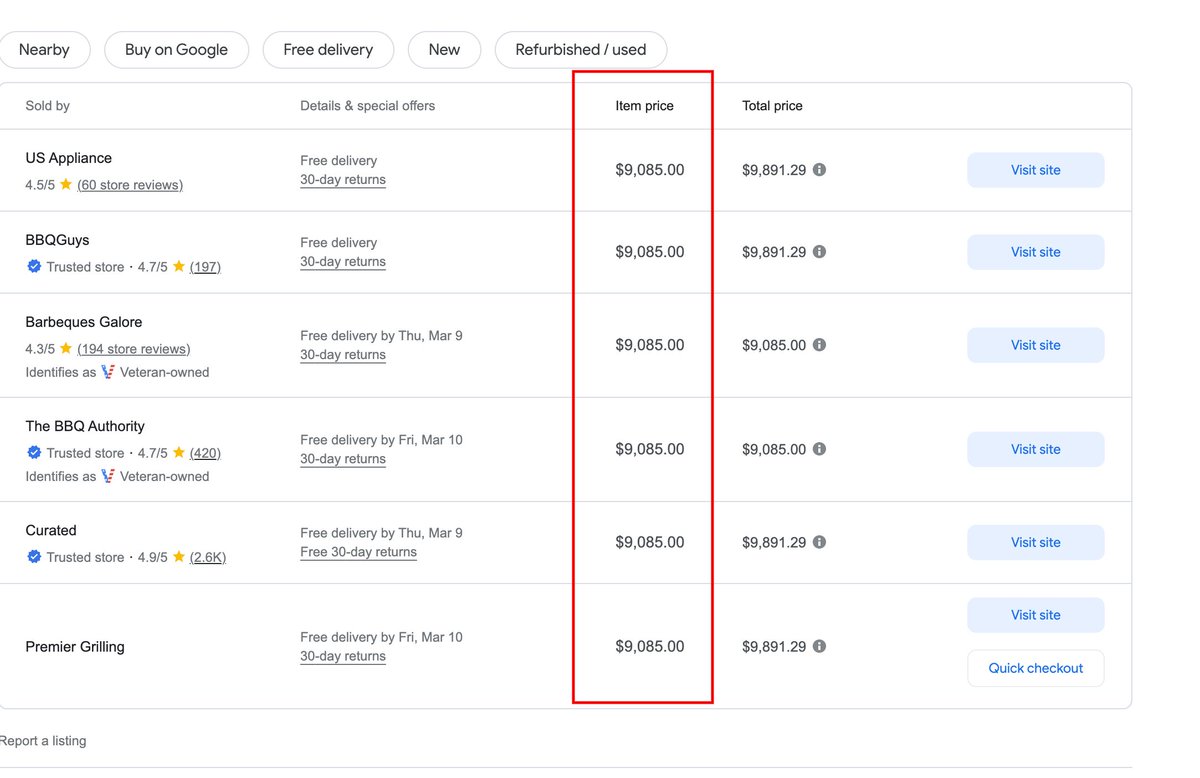
Task: Click the Total price column header
Action: pos(772,106)
